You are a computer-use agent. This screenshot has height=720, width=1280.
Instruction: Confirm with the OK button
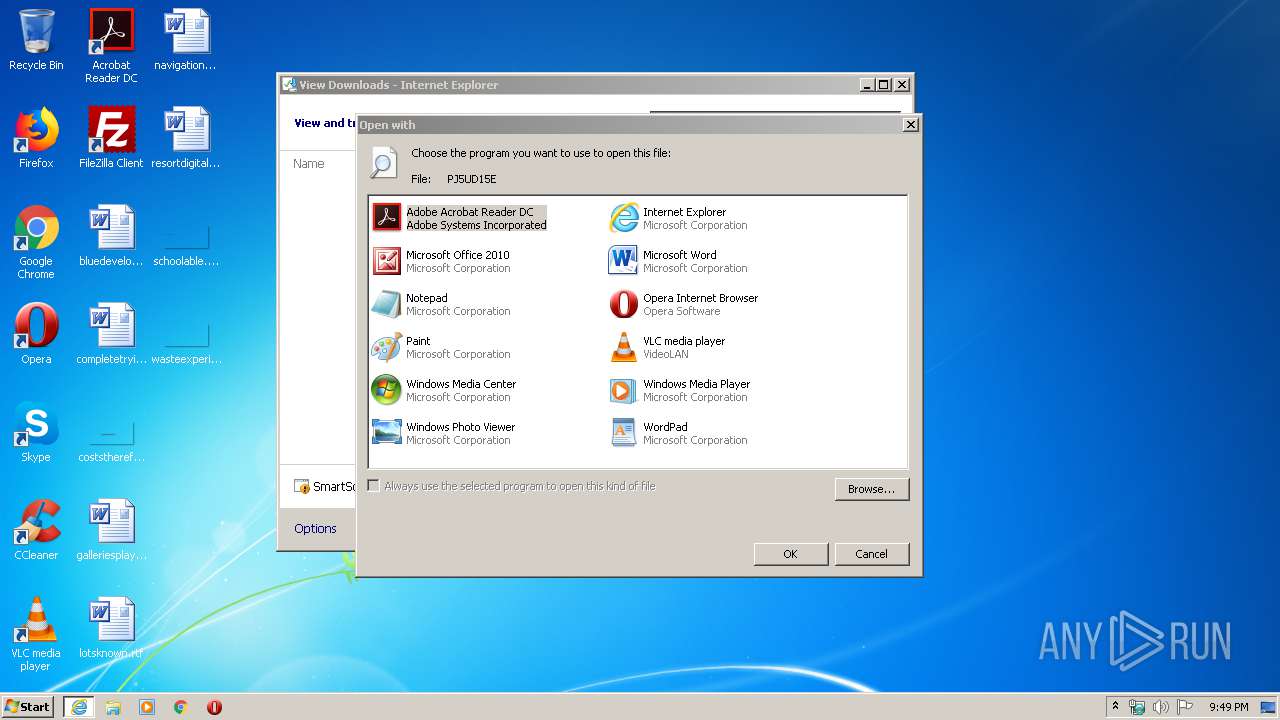click(790, 554)
